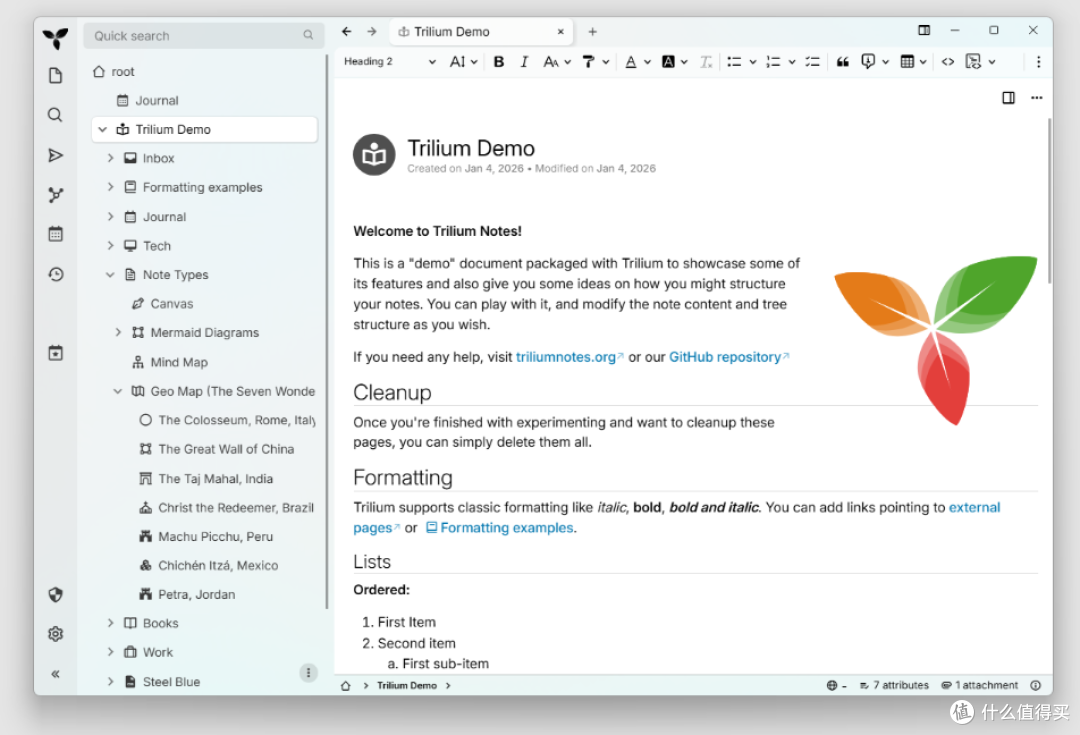Open a new tab with plus button
Screen dimensions: 1080x735
[x=592, y=32]
